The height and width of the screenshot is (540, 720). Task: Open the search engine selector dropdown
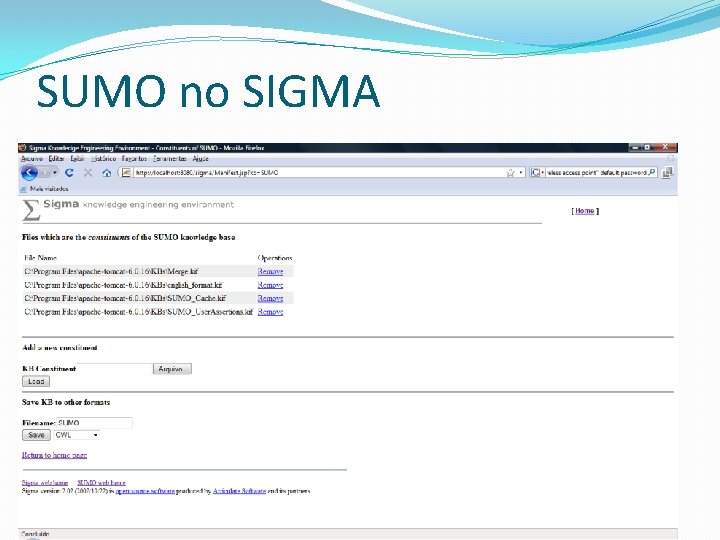point(537,173)
